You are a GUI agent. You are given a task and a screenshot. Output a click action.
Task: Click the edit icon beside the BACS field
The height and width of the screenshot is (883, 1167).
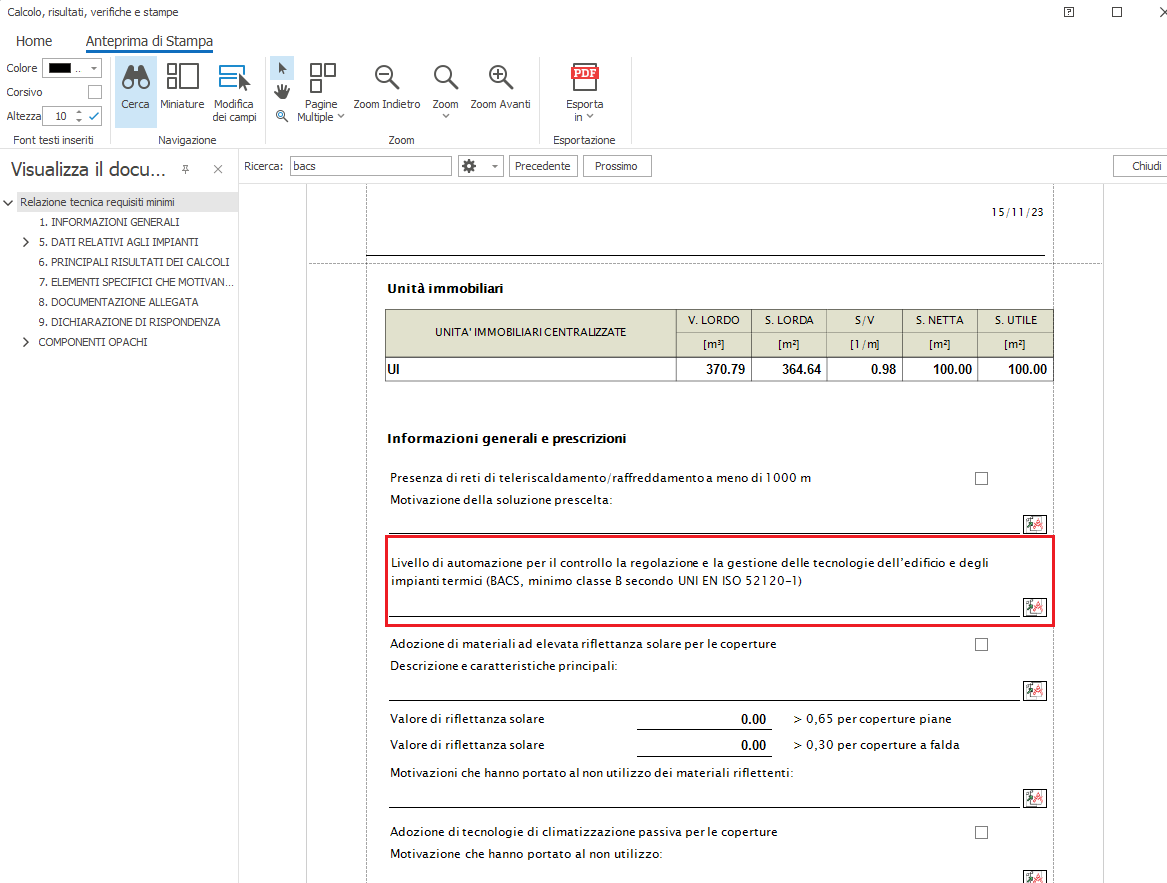coord(1034,607)
